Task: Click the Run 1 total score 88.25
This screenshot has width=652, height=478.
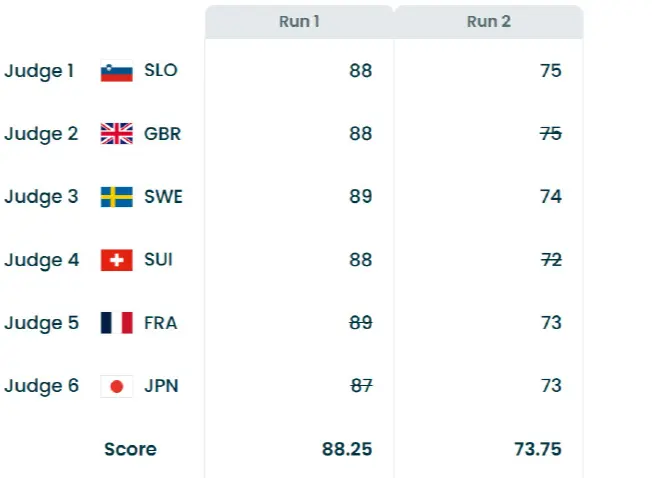Action: click(347, 449)
